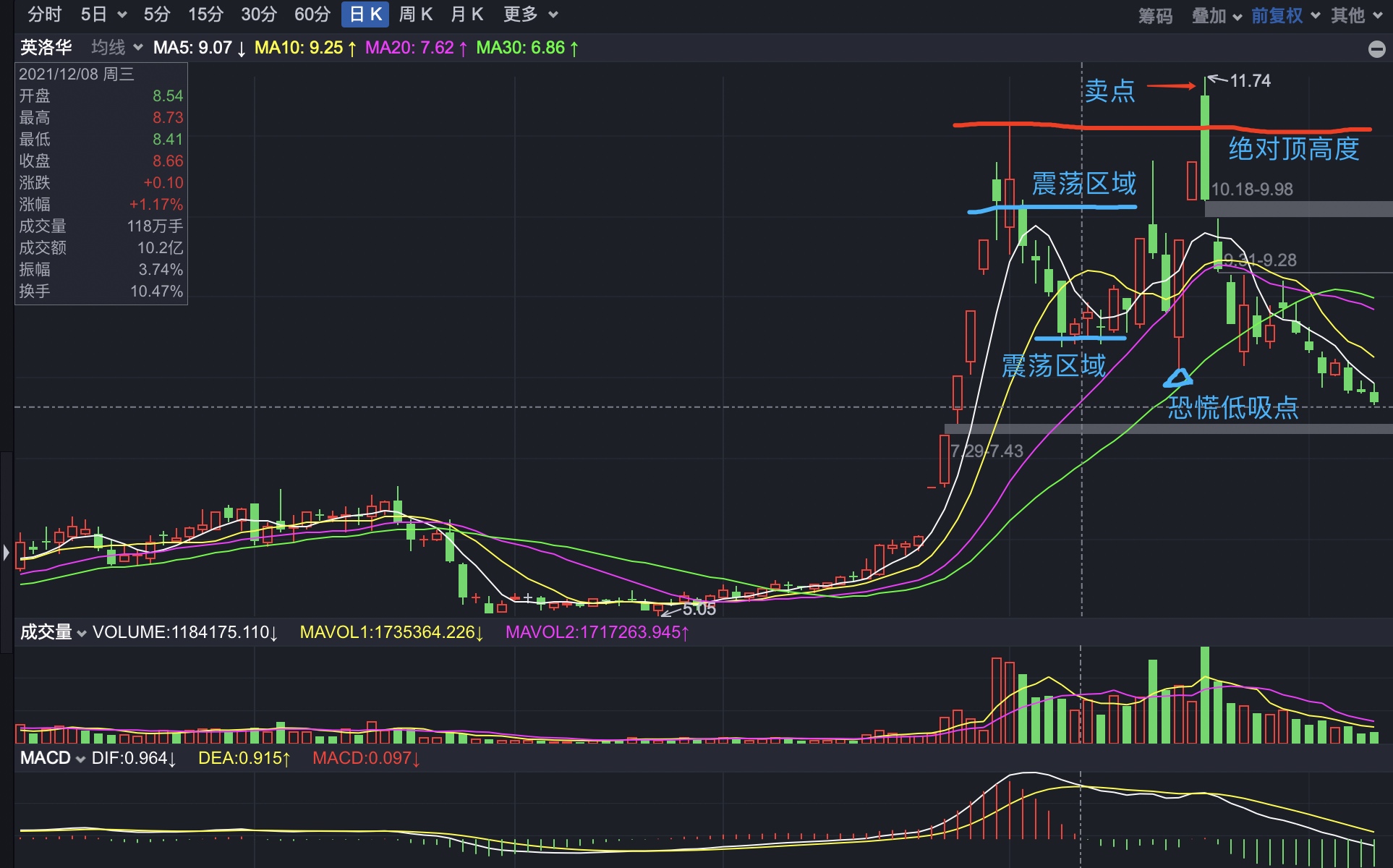Select the 月K monthly chart tab

pyautogui.click(x=467, y=14)
